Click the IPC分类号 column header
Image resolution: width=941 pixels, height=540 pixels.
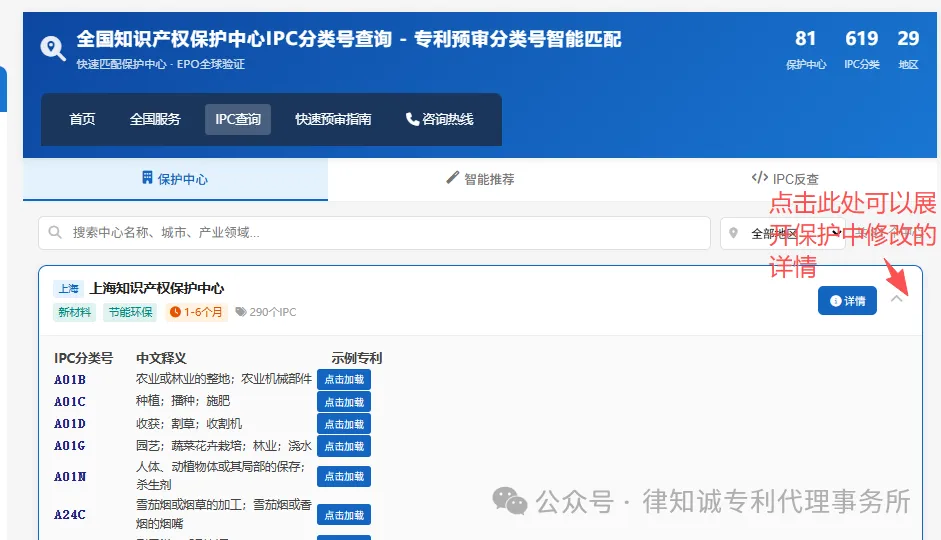click(83, 358)
